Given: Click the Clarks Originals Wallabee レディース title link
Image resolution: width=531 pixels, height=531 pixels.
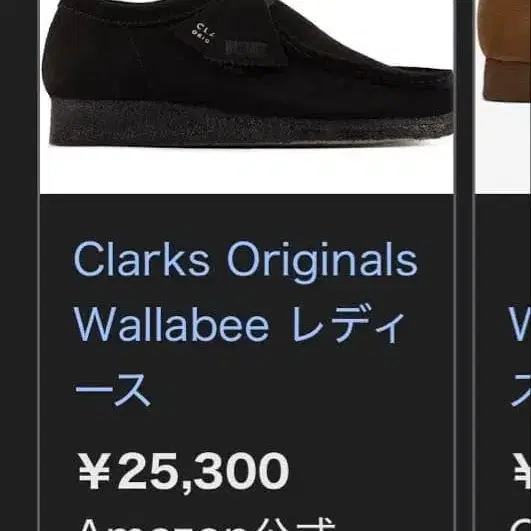Looking at the screenshot, I should tap(246, 323).
